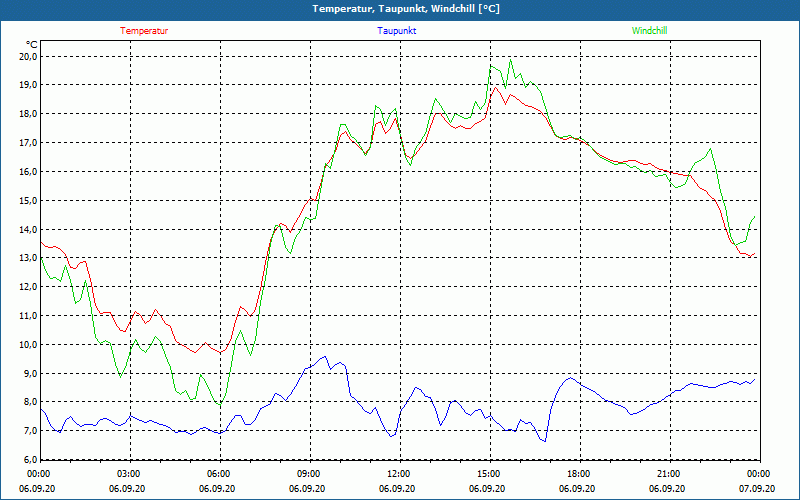Click the 20,0 y-axis value
This screenshot has height=500, width=800.
tap(29, 56)
